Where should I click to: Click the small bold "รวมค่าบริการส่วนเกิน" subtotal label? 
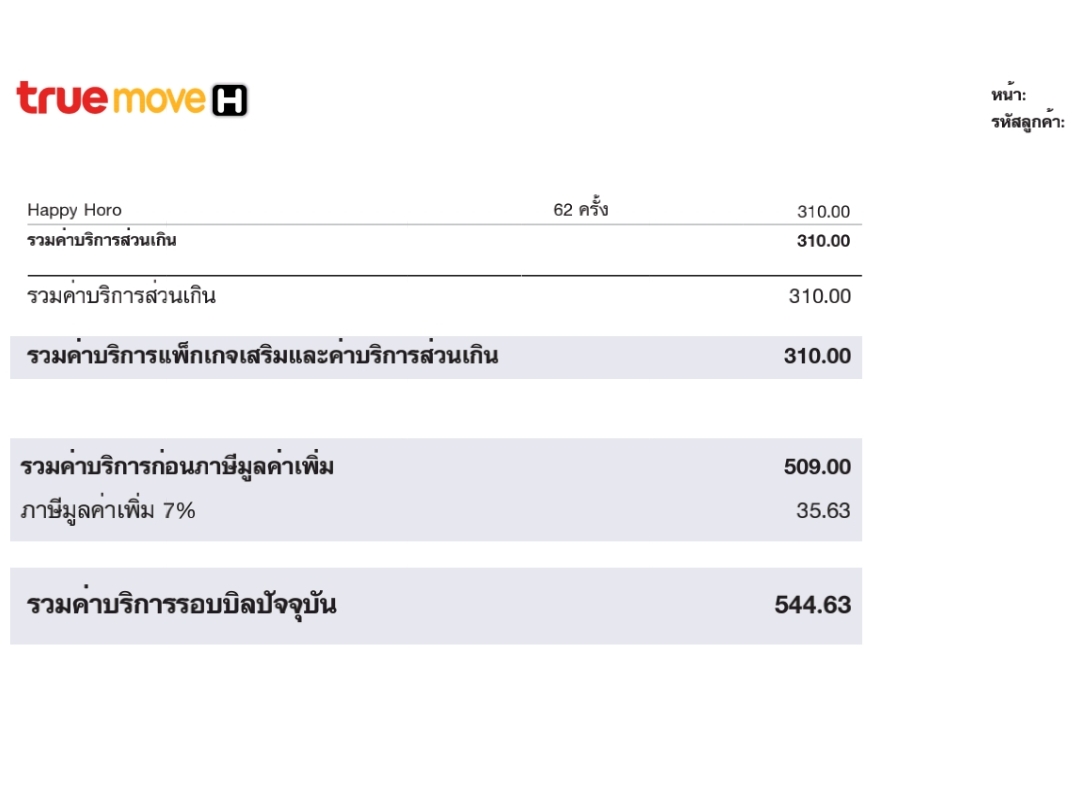click(x=101, y=240)
